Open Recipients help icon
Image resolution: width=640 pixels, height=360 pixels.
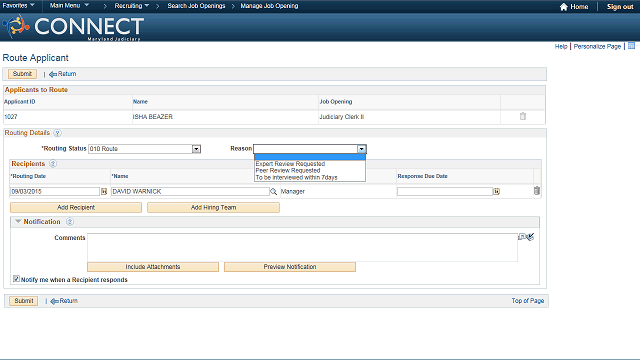53,164
